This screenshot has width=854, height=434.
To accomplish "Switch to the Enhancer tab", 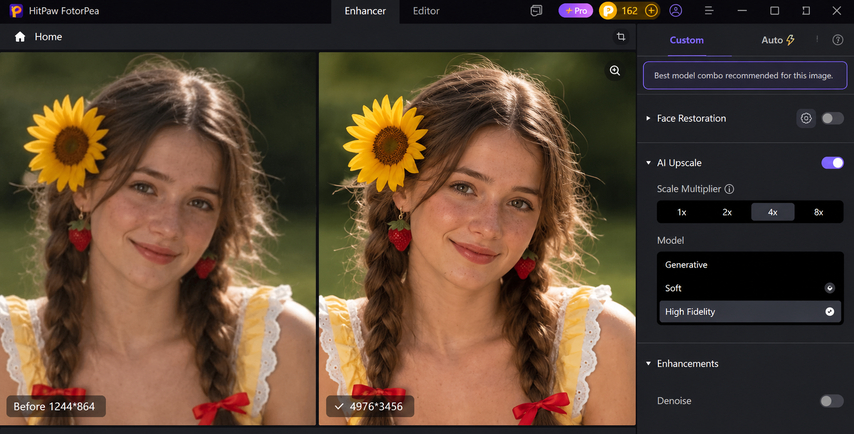I will [x=365, y=11].
